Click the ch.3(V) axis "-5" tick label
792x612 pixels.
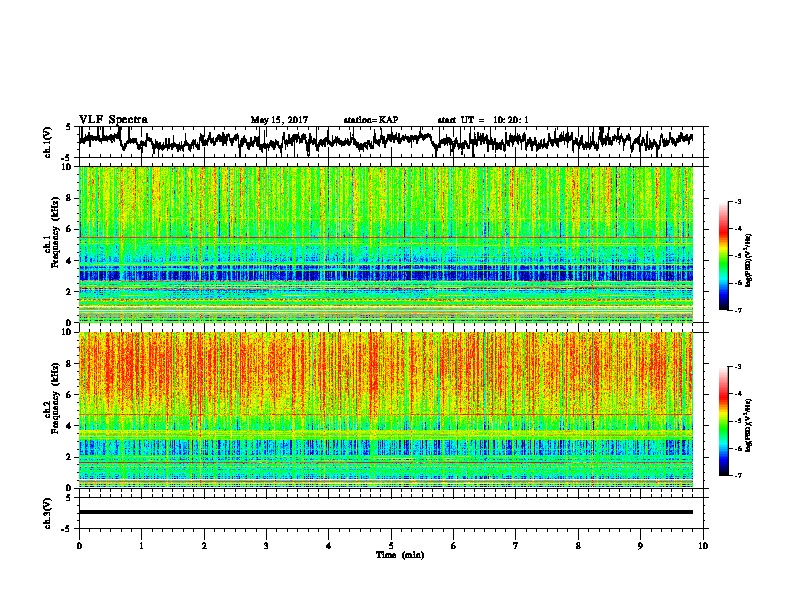(67, 529)
